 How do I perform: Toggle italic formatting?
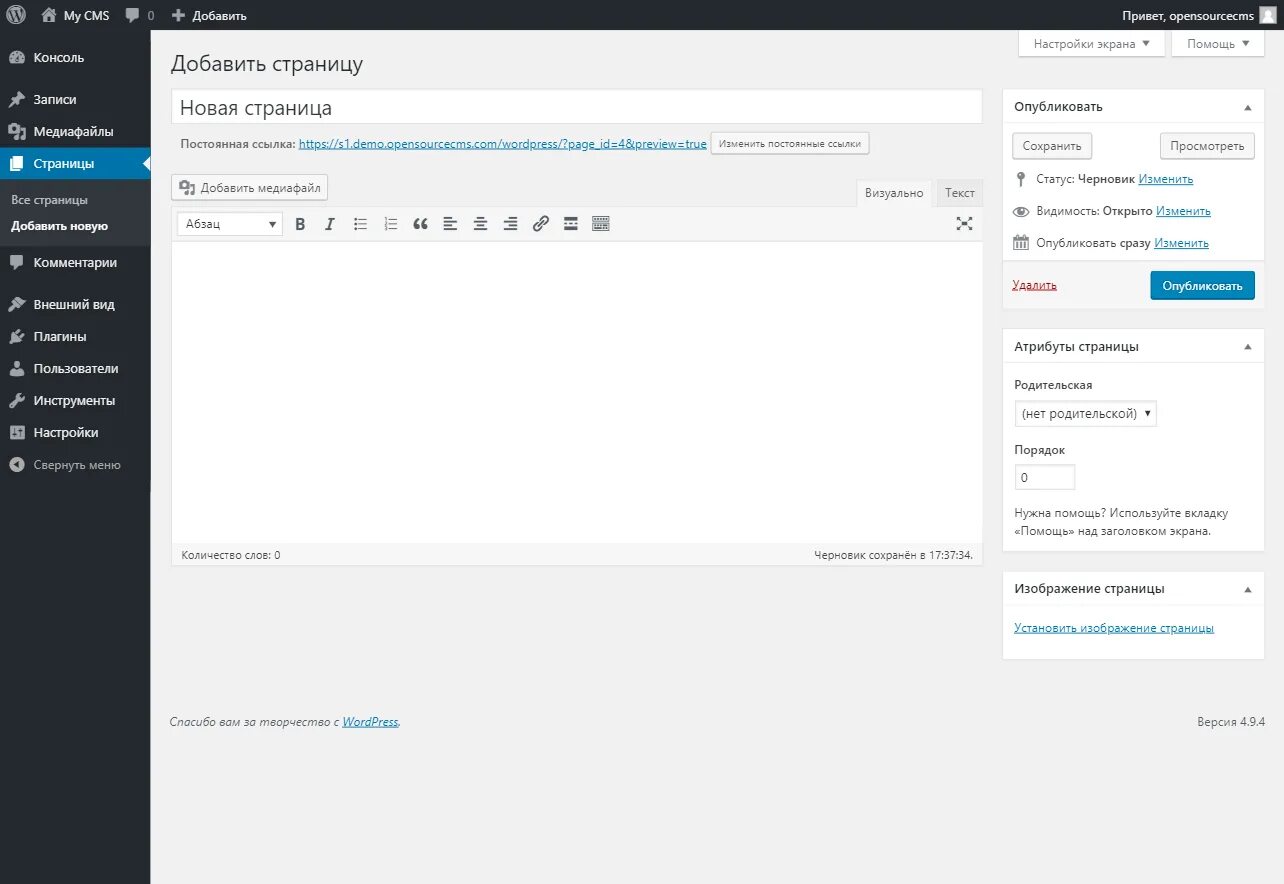[x=330, y=224]
